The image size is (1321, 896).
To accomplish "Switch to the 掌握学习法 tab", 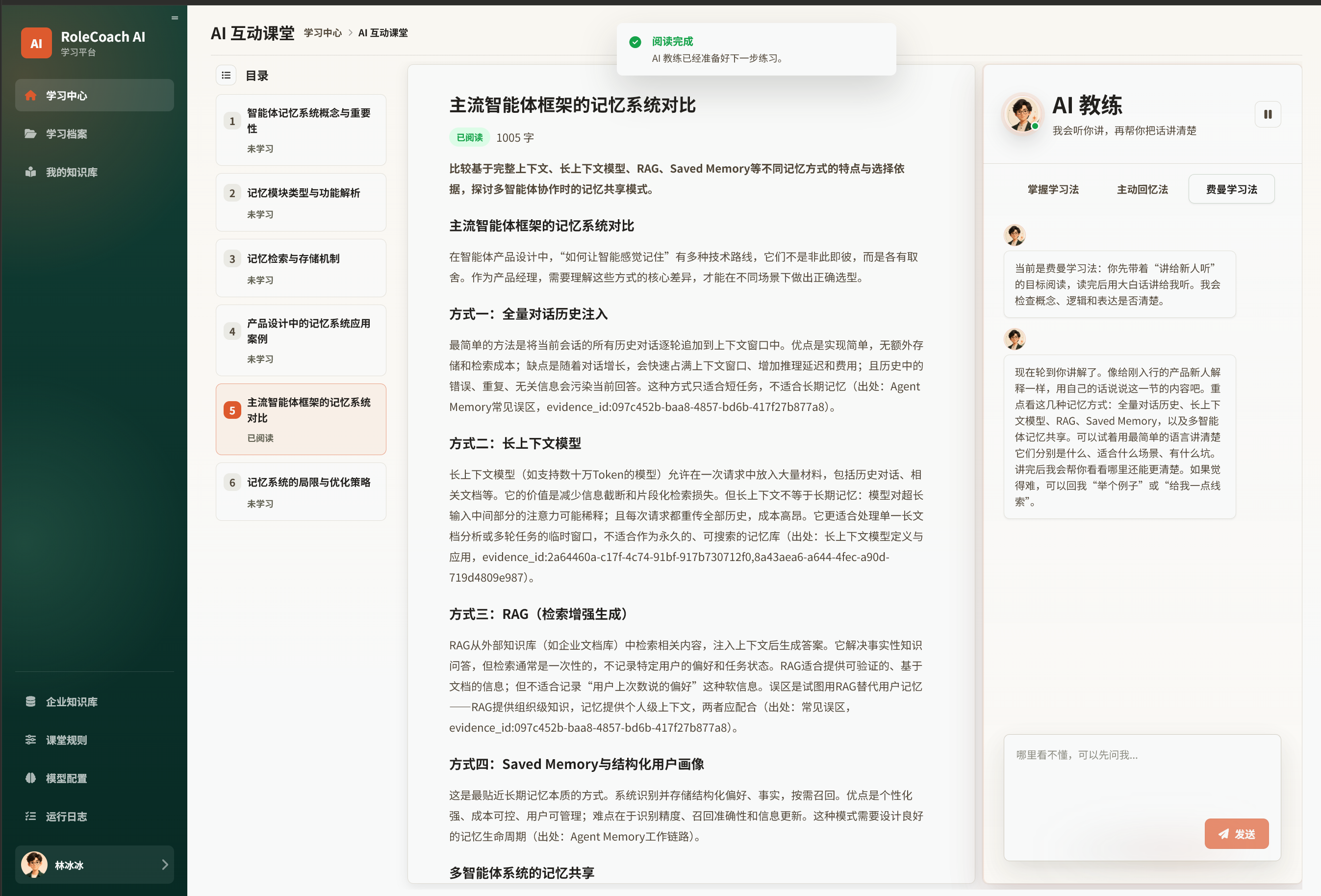I will [1053, 189].
